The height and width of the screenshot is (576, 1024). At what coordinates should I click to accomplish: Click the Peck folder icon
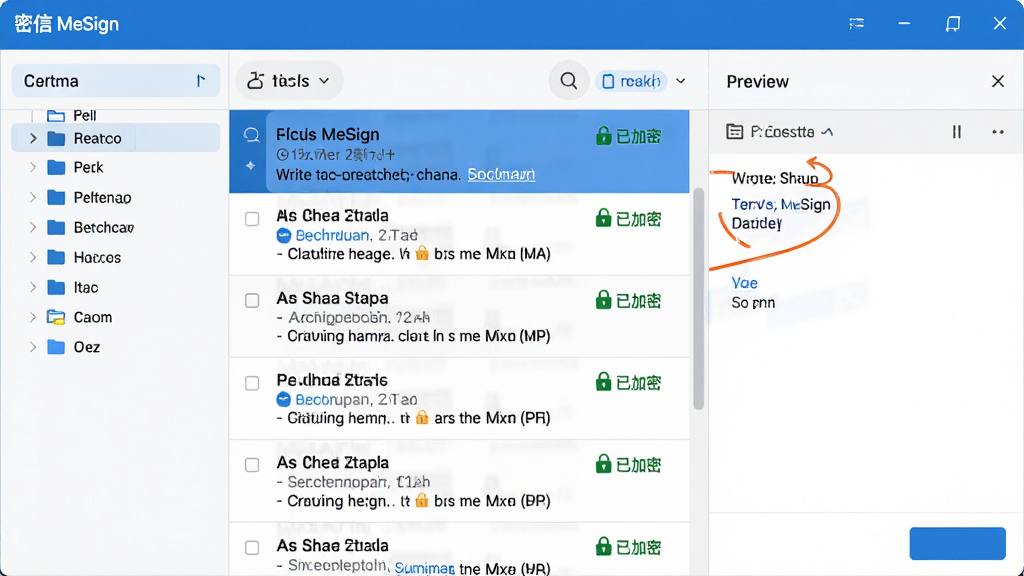tap(56, 167)
